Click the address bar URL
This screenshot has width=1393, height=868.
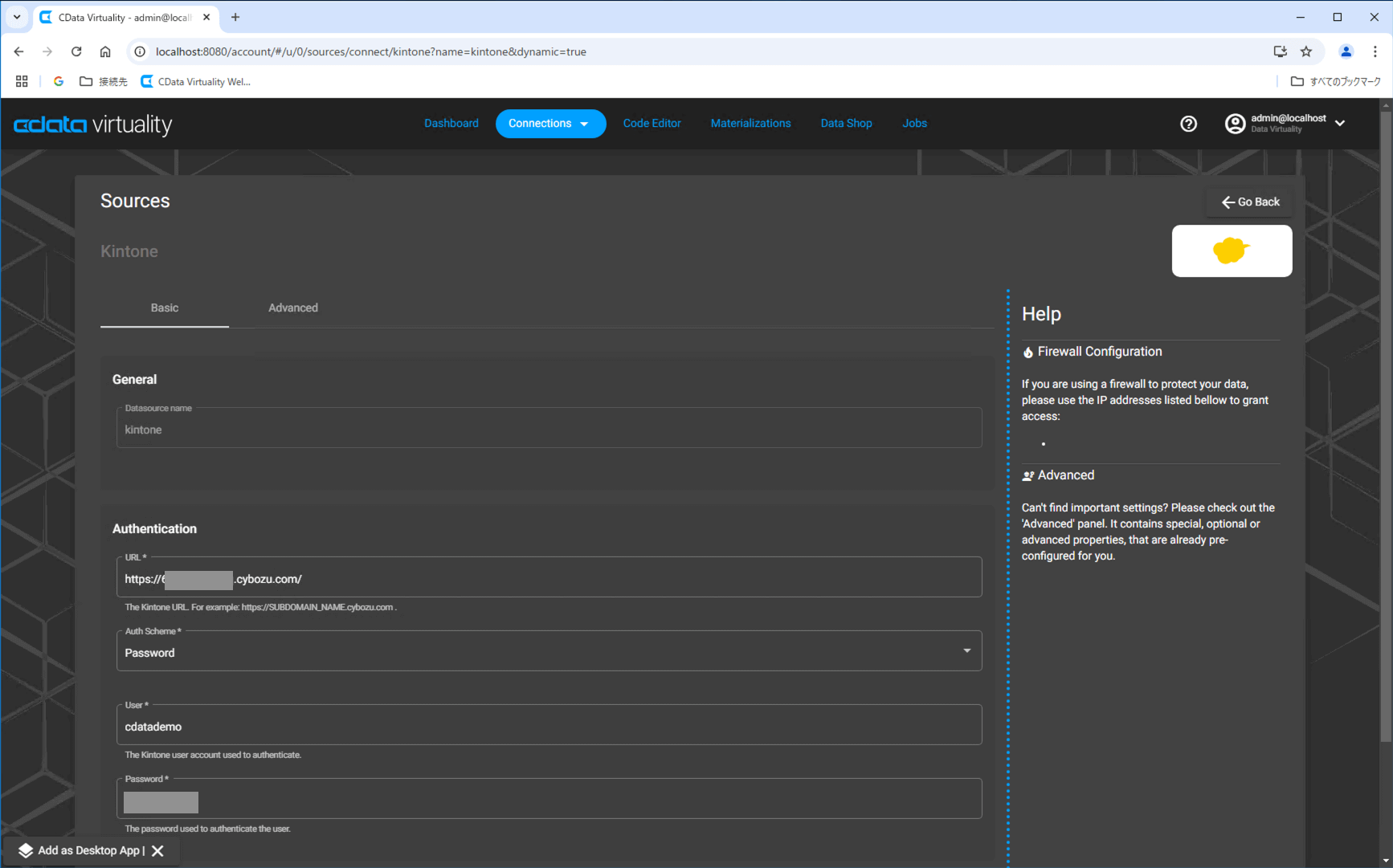(370, 51)
